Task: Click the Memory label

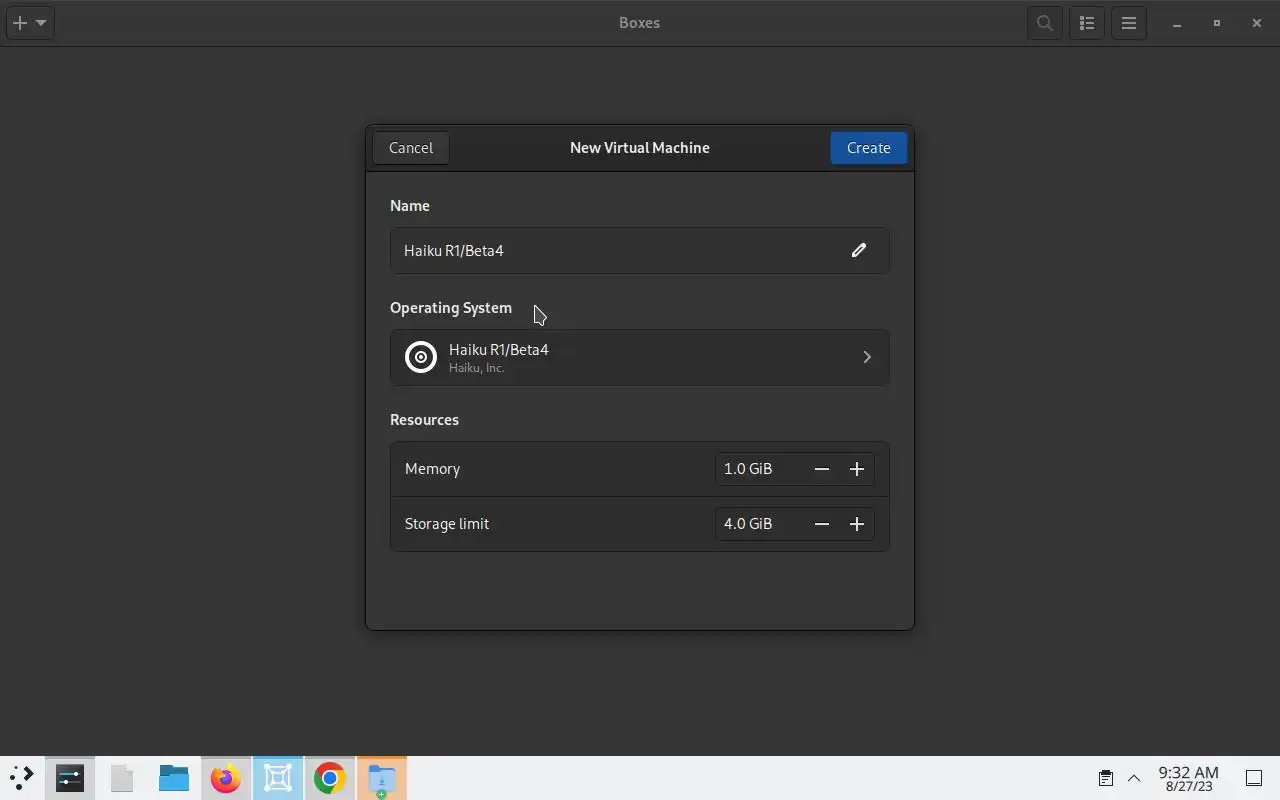Action: pyautogui.click(x=432, y=469)
